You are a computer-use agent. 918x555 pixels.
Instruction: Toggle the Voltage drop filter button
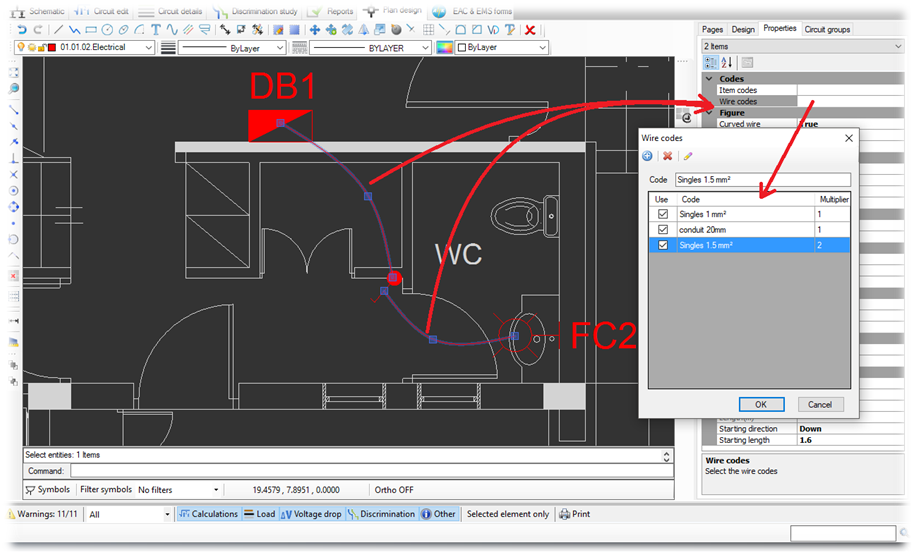coord(311,514)
